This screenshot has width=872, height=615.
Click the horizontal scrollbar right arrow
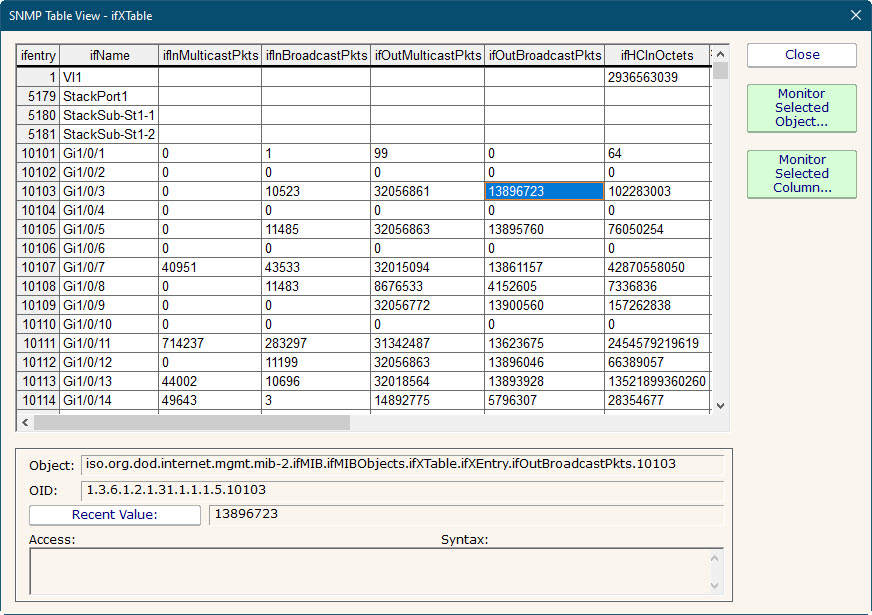coord(706,422)
